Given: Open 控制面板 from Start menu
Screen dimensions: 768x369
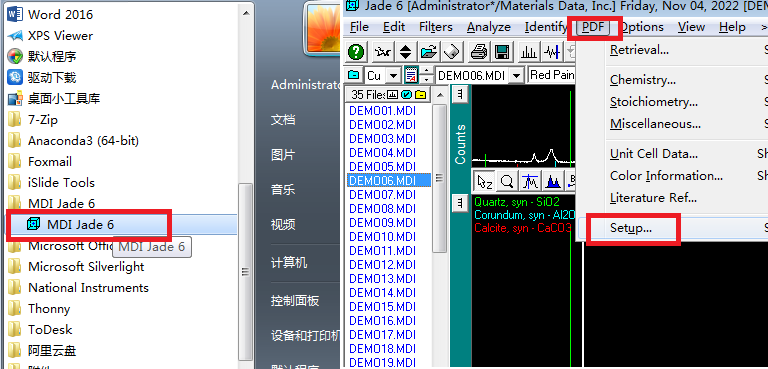Looking at the screenshot, I should 295,300.
